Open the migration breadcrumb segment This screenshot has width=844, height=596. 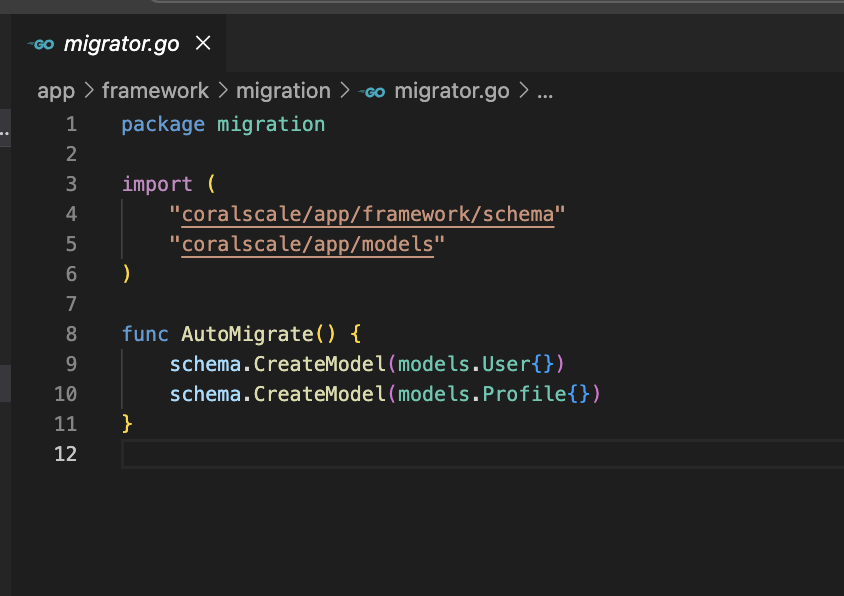pyautogui.click(x=283, y=91)
